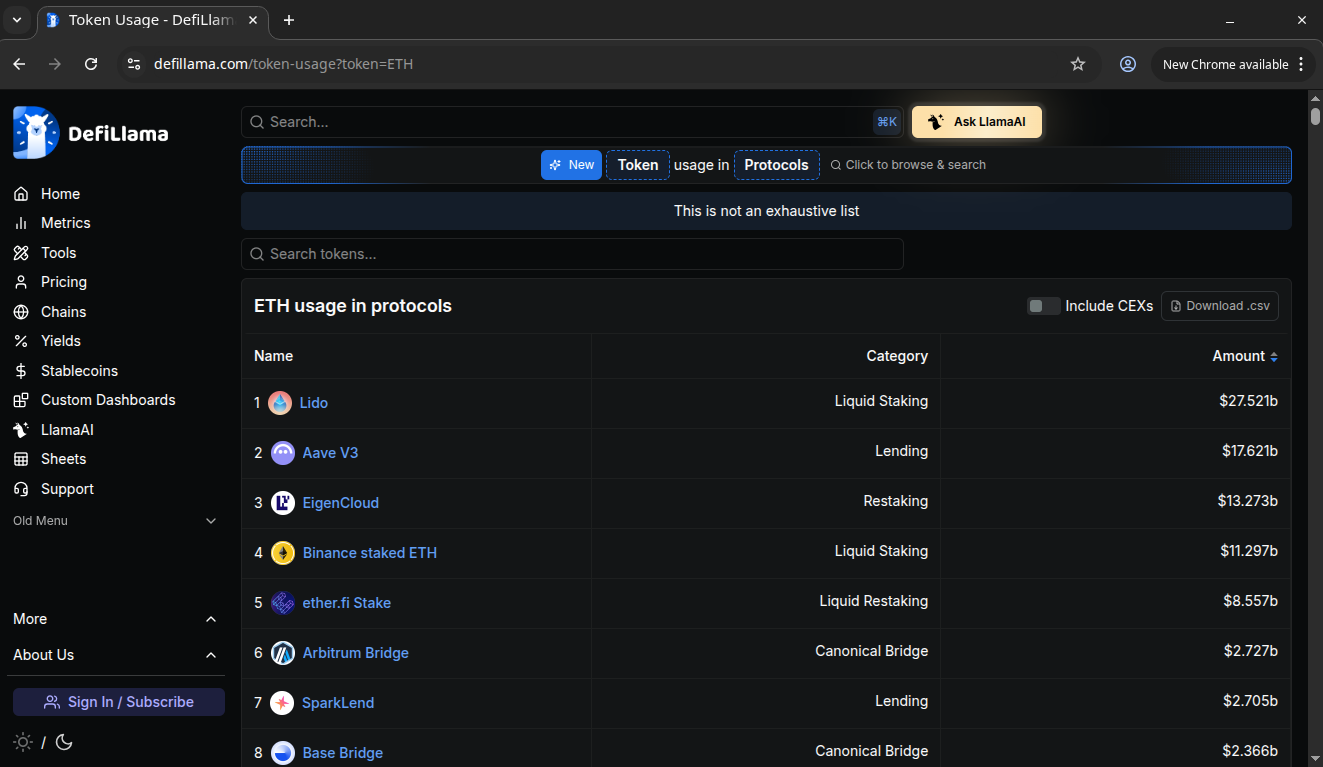The height and width of the screenshot is (767, 1323).
Task: Click the Aave V3 protocol icon
Action: 283,453
